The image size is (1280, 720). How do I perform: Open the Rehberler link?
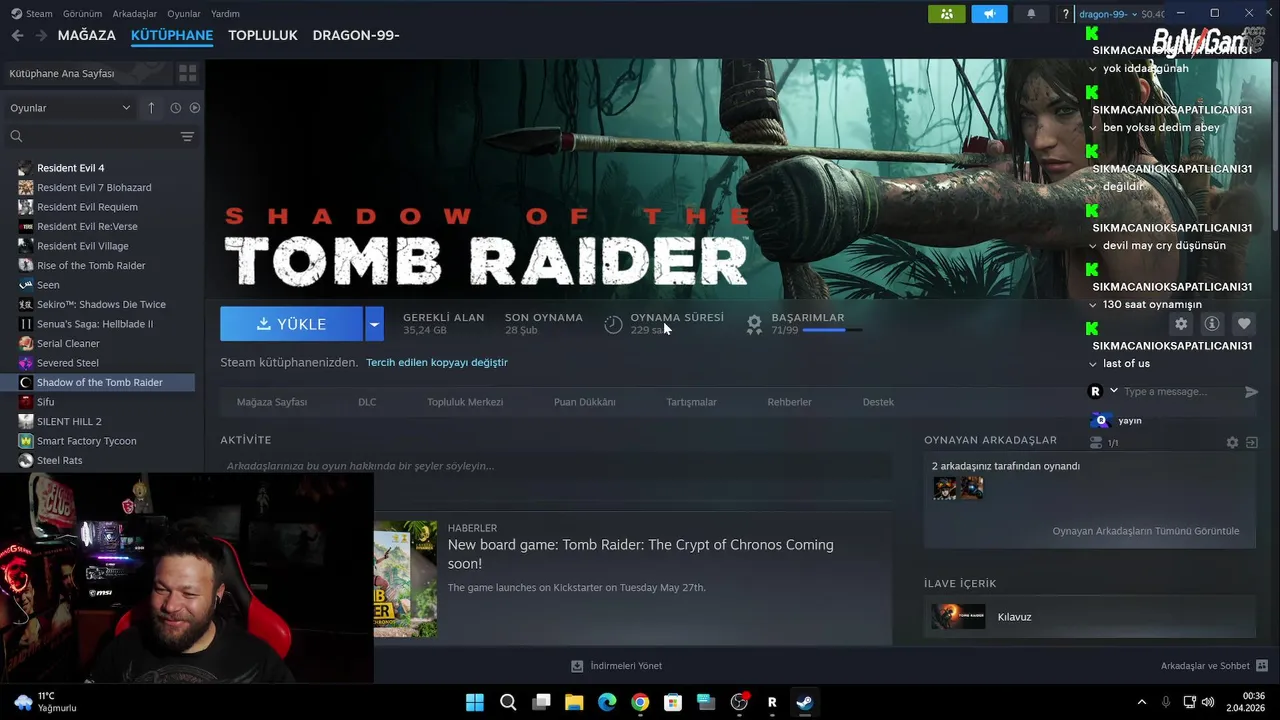790,402
